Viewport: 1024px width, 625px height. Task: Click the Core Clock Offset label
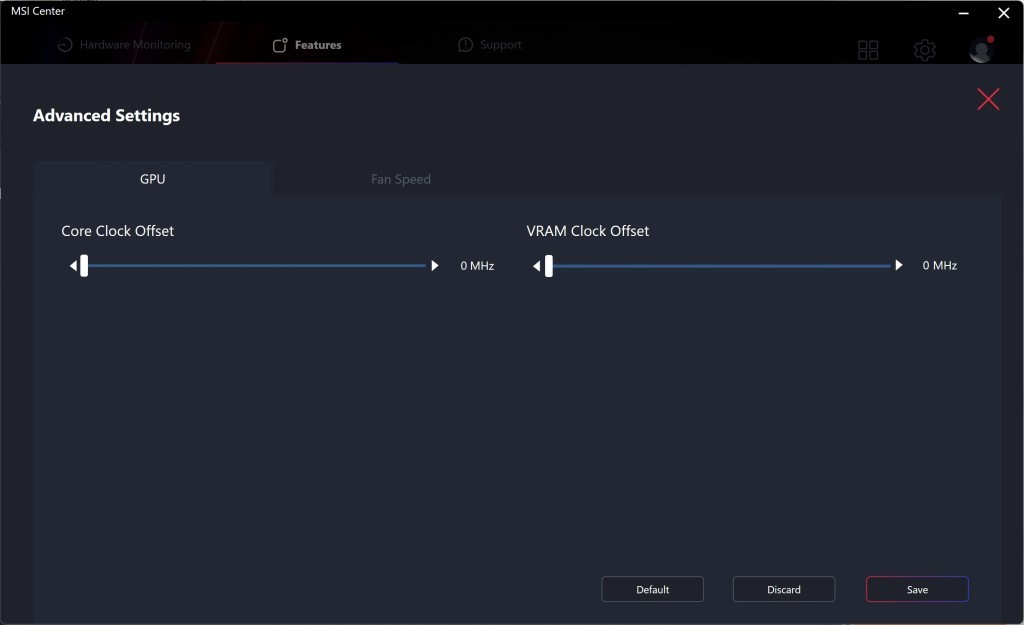(x=118, y=231)
